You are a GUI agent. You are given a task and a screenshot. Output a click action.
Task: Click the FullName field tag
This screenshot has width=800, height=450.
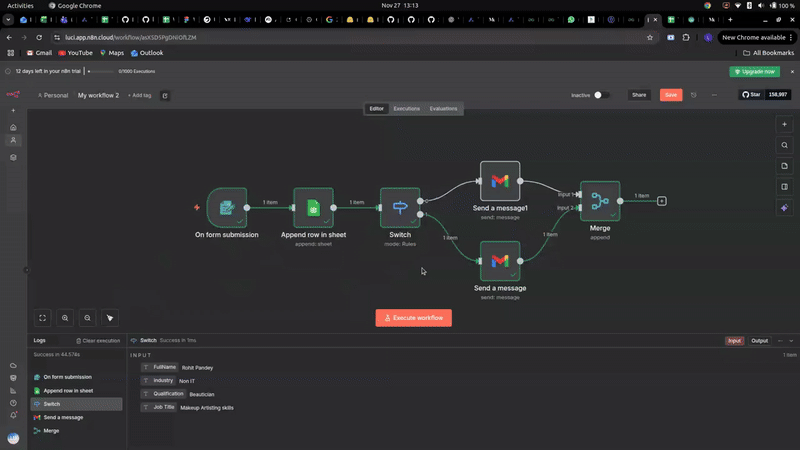(159, 367)
